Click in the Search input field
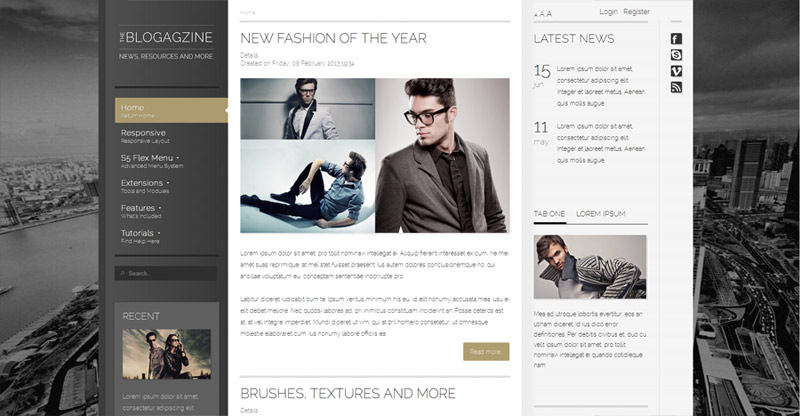 pos(166,274)
